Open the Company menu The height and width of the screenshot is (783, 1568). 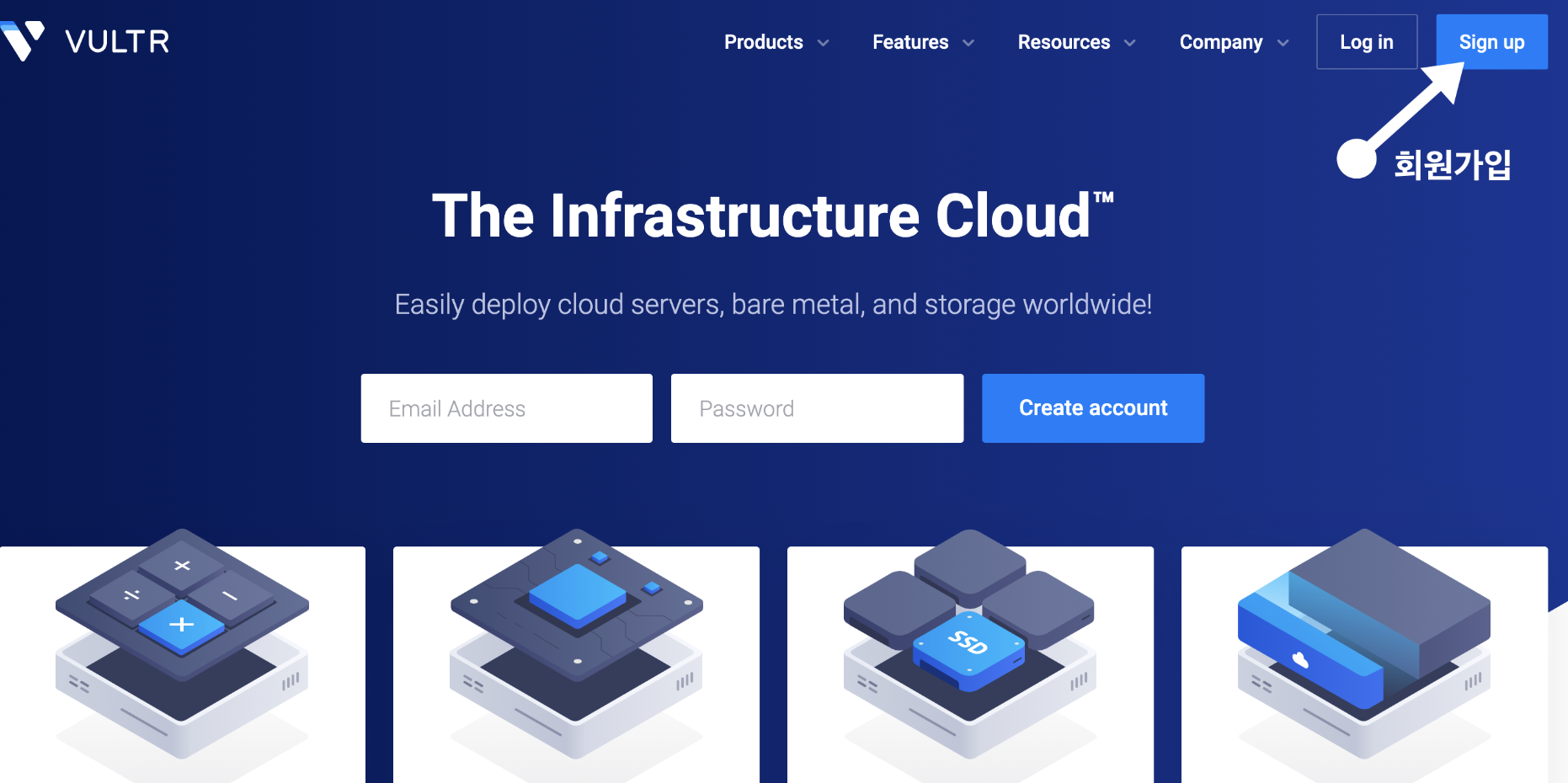click(1221, 42)
